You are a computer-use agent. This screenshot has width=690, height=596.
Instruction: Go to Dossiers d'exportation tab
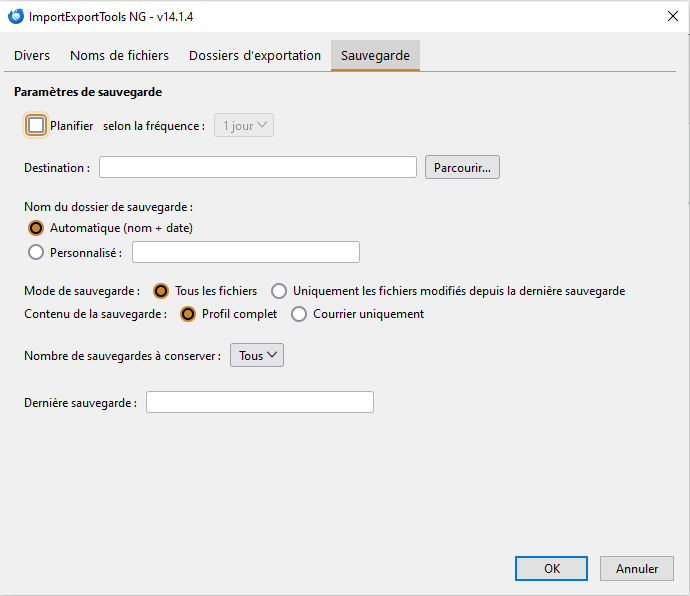(x=255, y=56)
